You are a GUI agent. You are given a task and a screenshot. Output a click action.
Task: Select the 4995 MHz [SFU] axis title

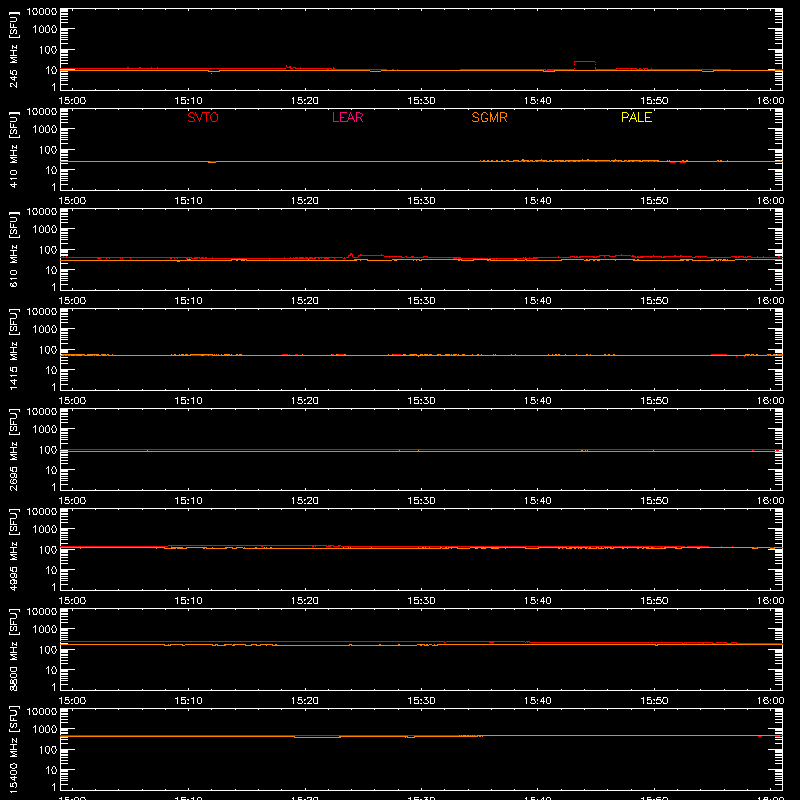click(x=13, y=549)
